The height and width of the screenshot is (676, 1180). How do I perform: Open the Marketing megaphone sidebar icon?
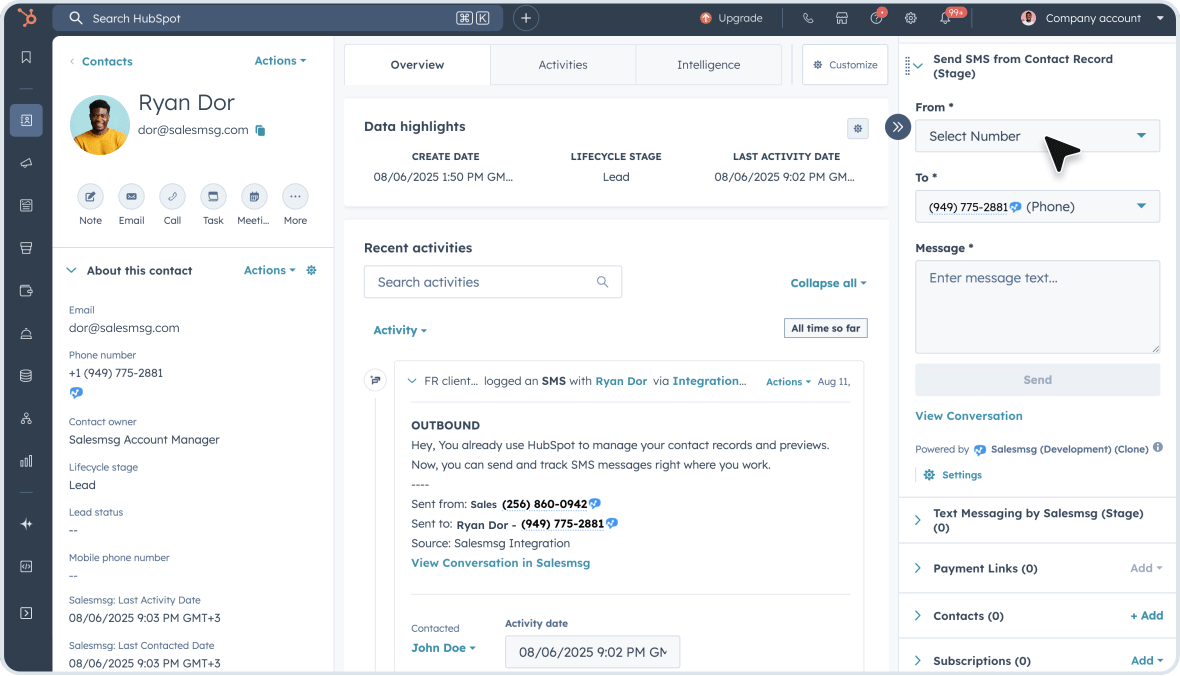(x=26, y=163)
